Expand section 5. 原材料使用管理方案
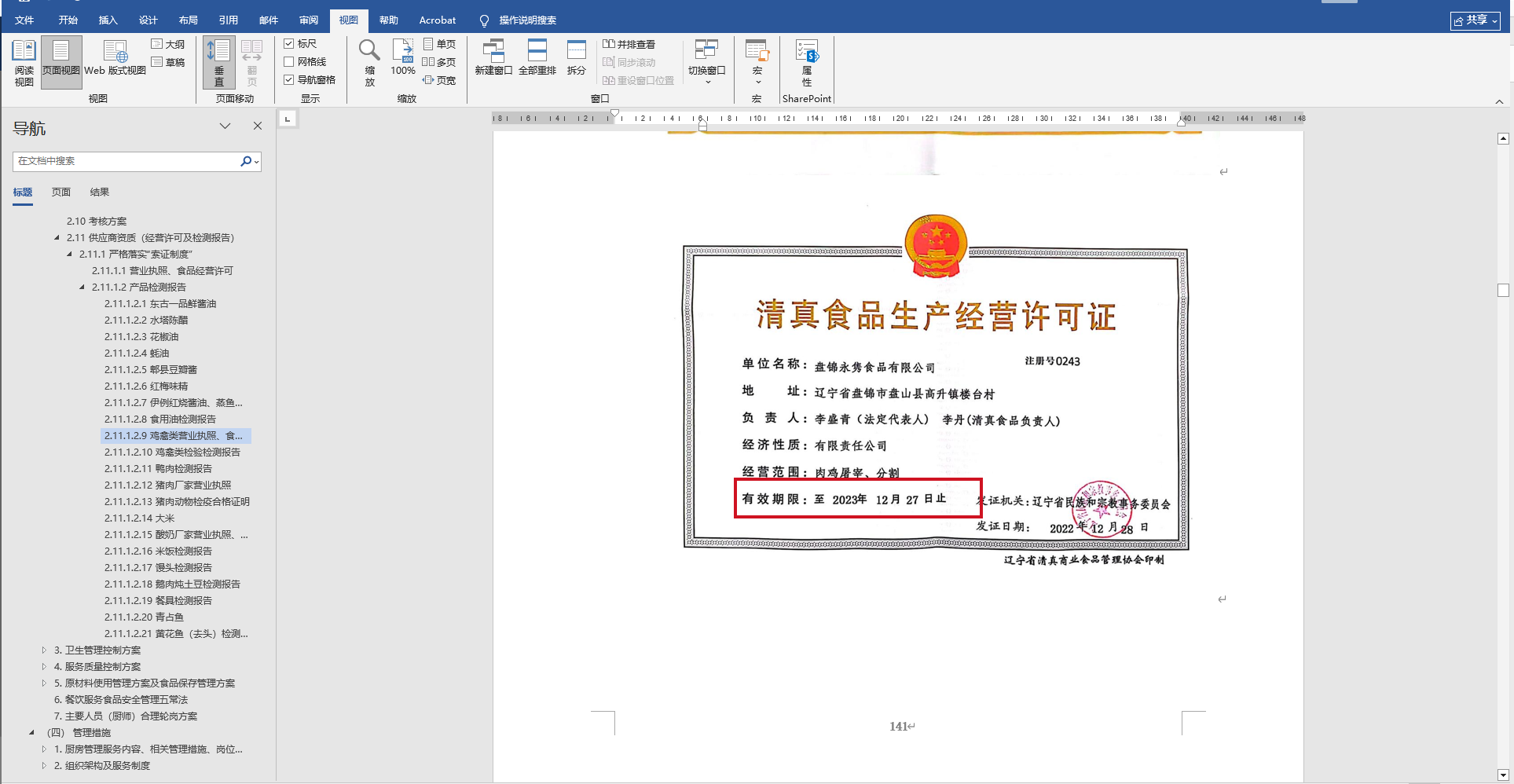 coord(44,683)
